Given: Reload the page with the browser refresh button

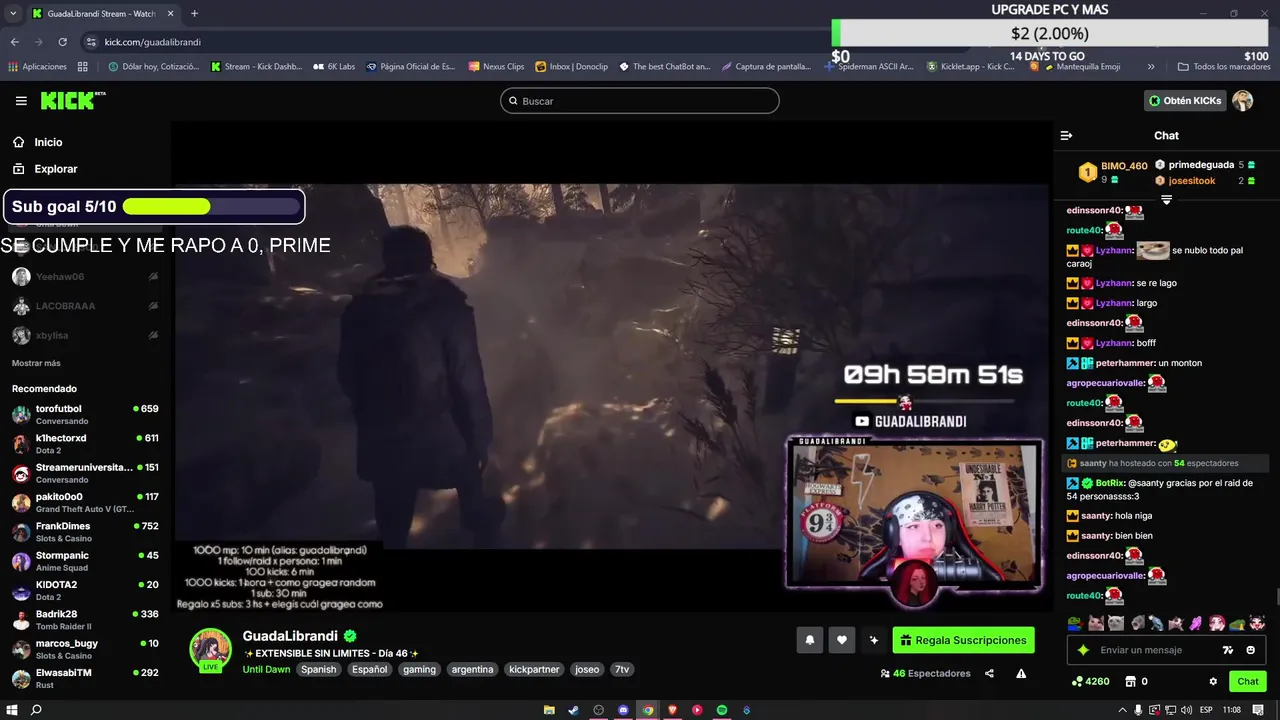Looking at the screenshot, I should [x=62, y=42].
